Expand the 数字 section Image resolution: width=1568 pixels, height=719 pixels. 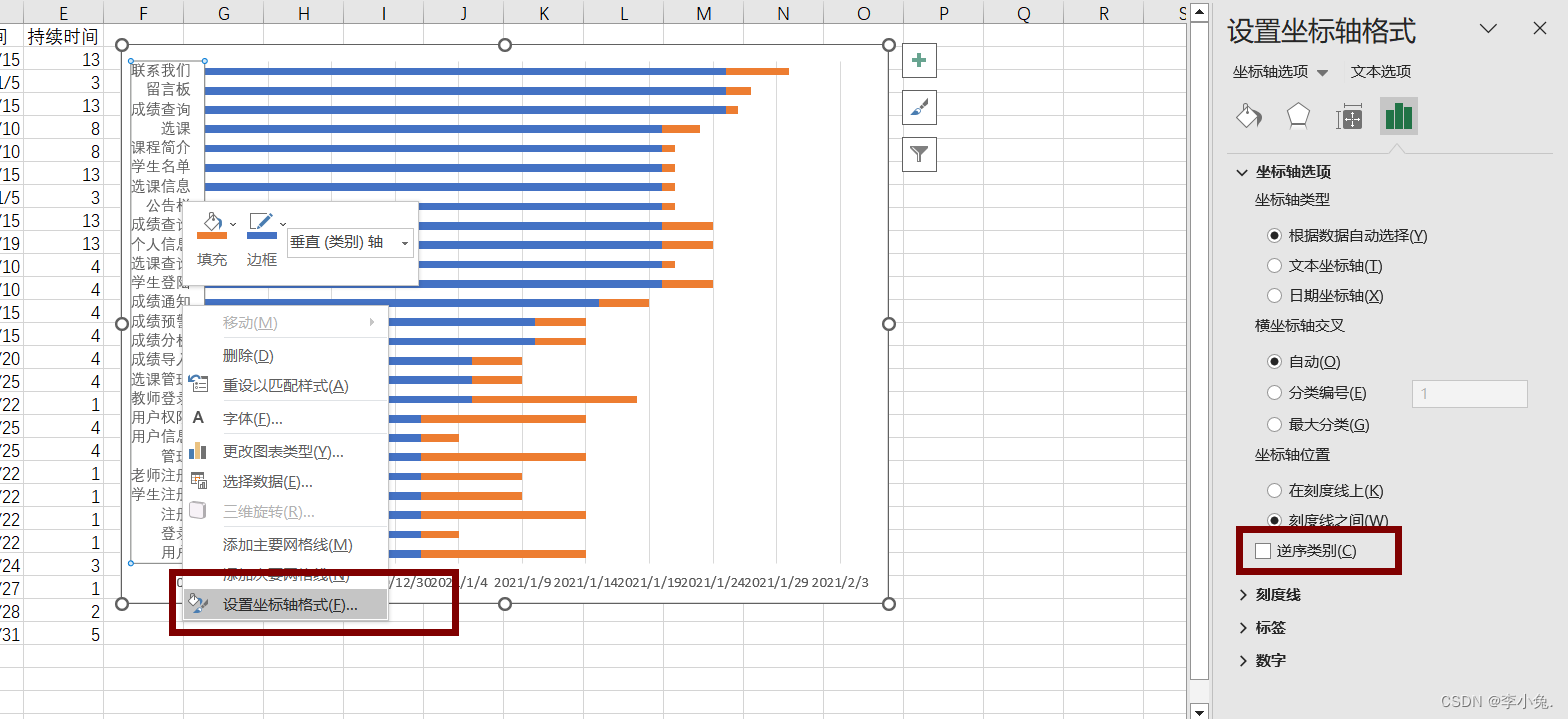(x=1243, y=661)
